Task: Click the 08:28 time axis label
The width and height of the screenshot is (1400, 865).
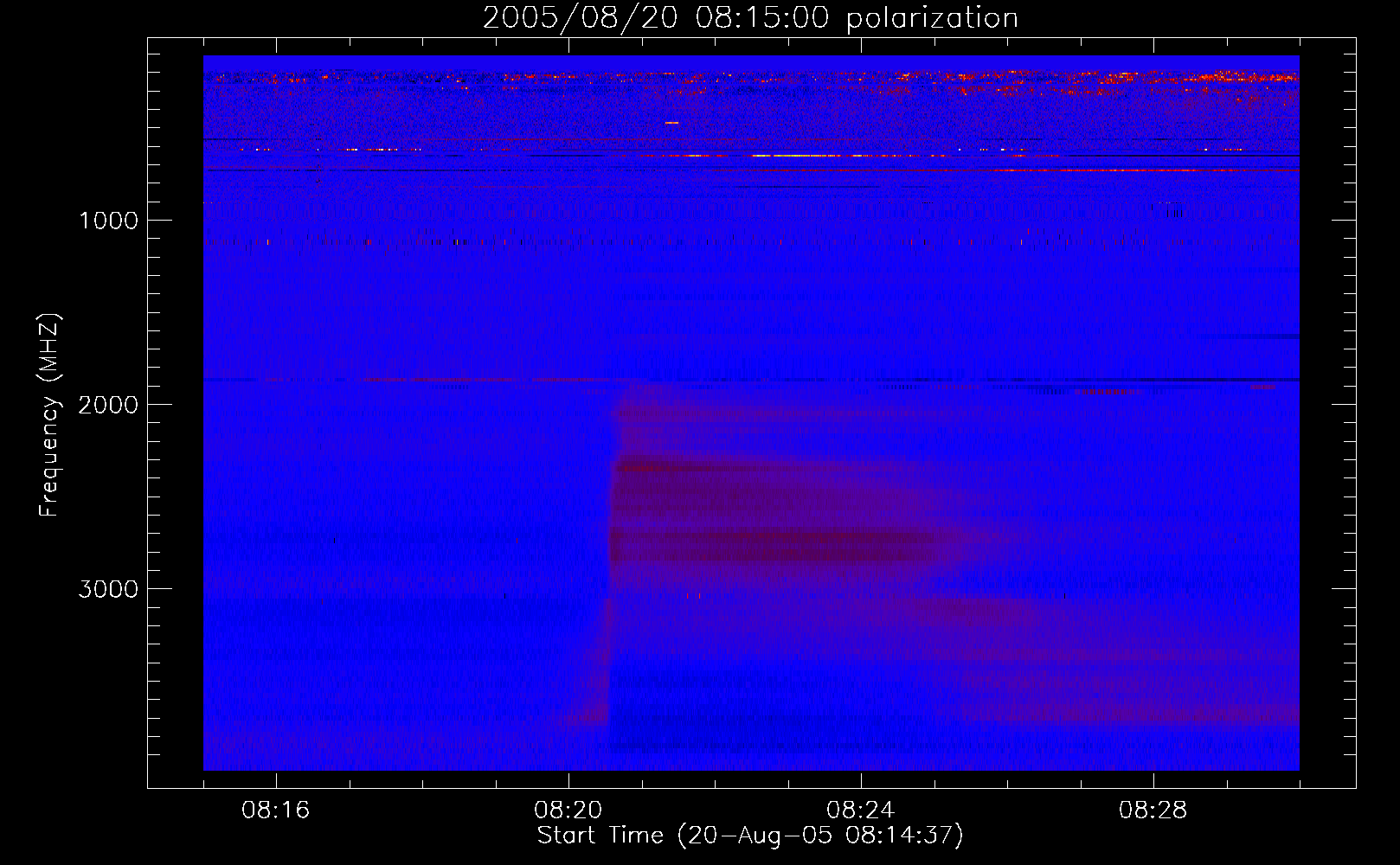Action: click(1153, 811)
